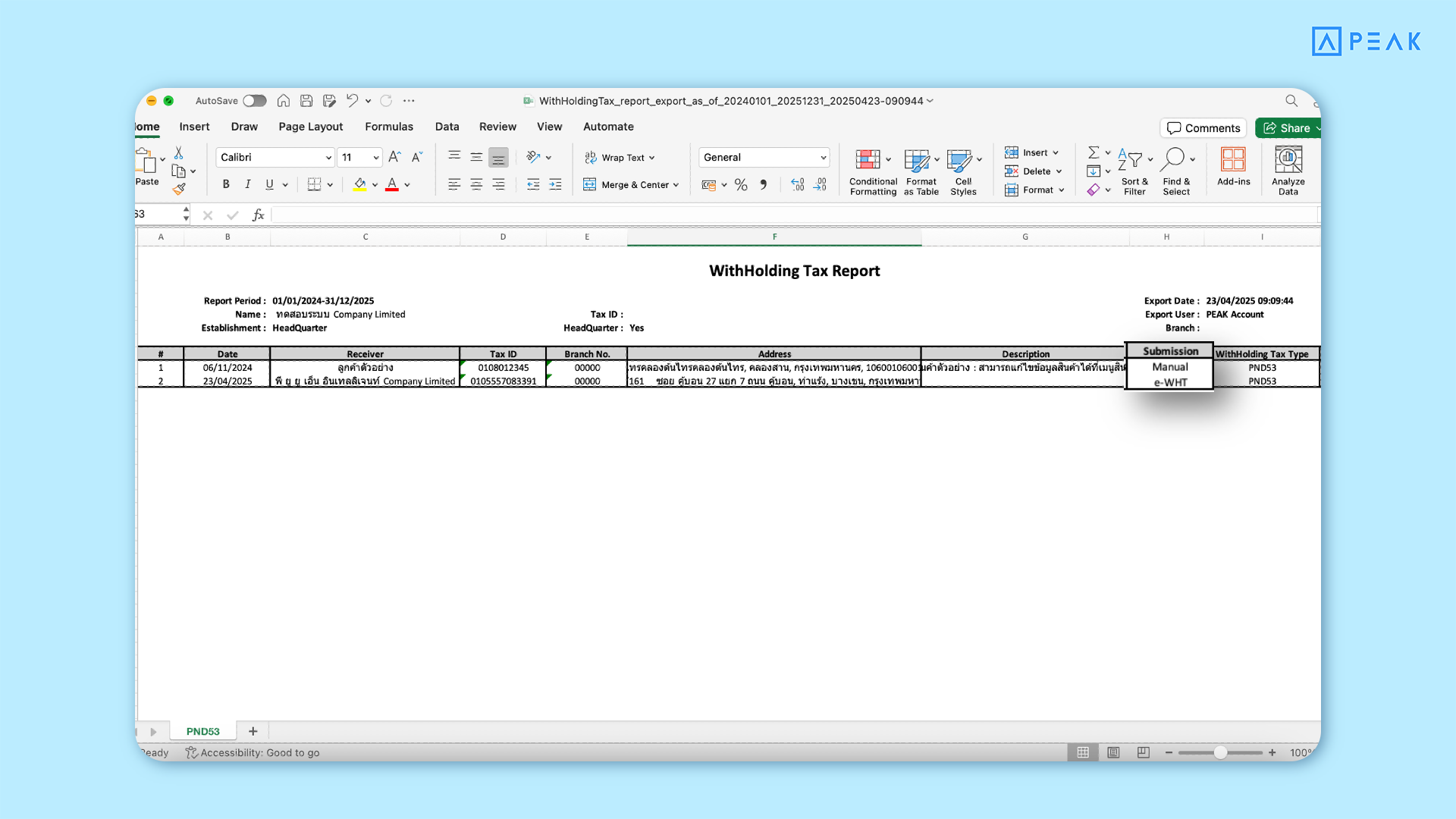The height and width of the screenshot is (819, 1456).
Task: Toggle bold formatting
Action: [x=225, y=184]
